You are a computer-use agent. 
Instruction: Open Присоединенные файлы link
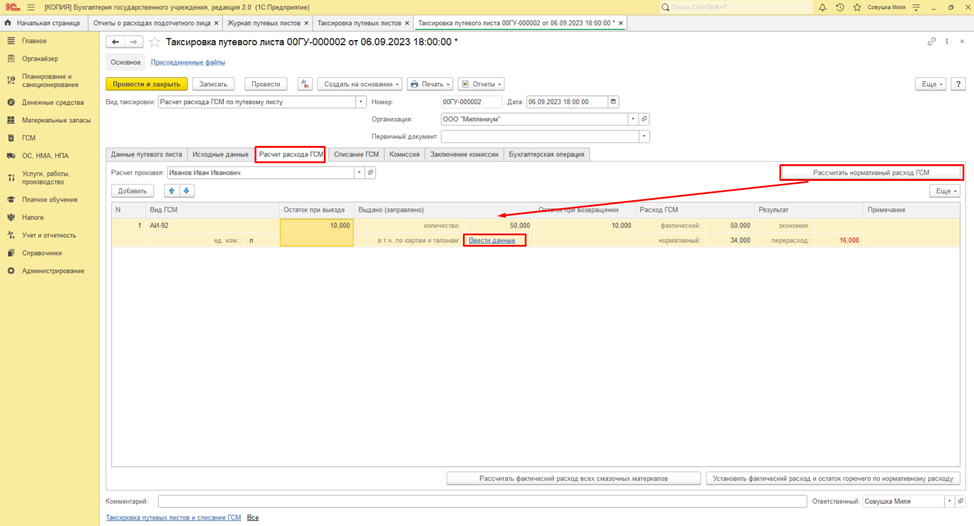[188, 62]
